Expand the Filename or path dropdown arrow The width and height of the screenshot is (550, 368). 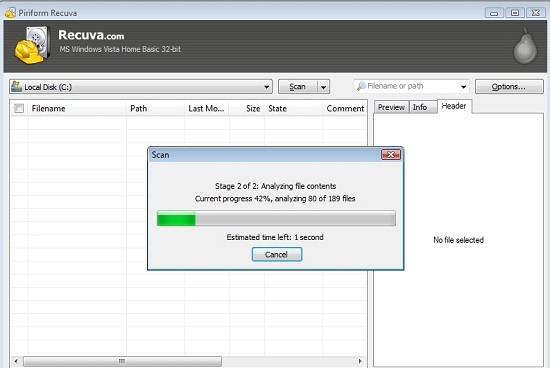(x=463, y=86)
